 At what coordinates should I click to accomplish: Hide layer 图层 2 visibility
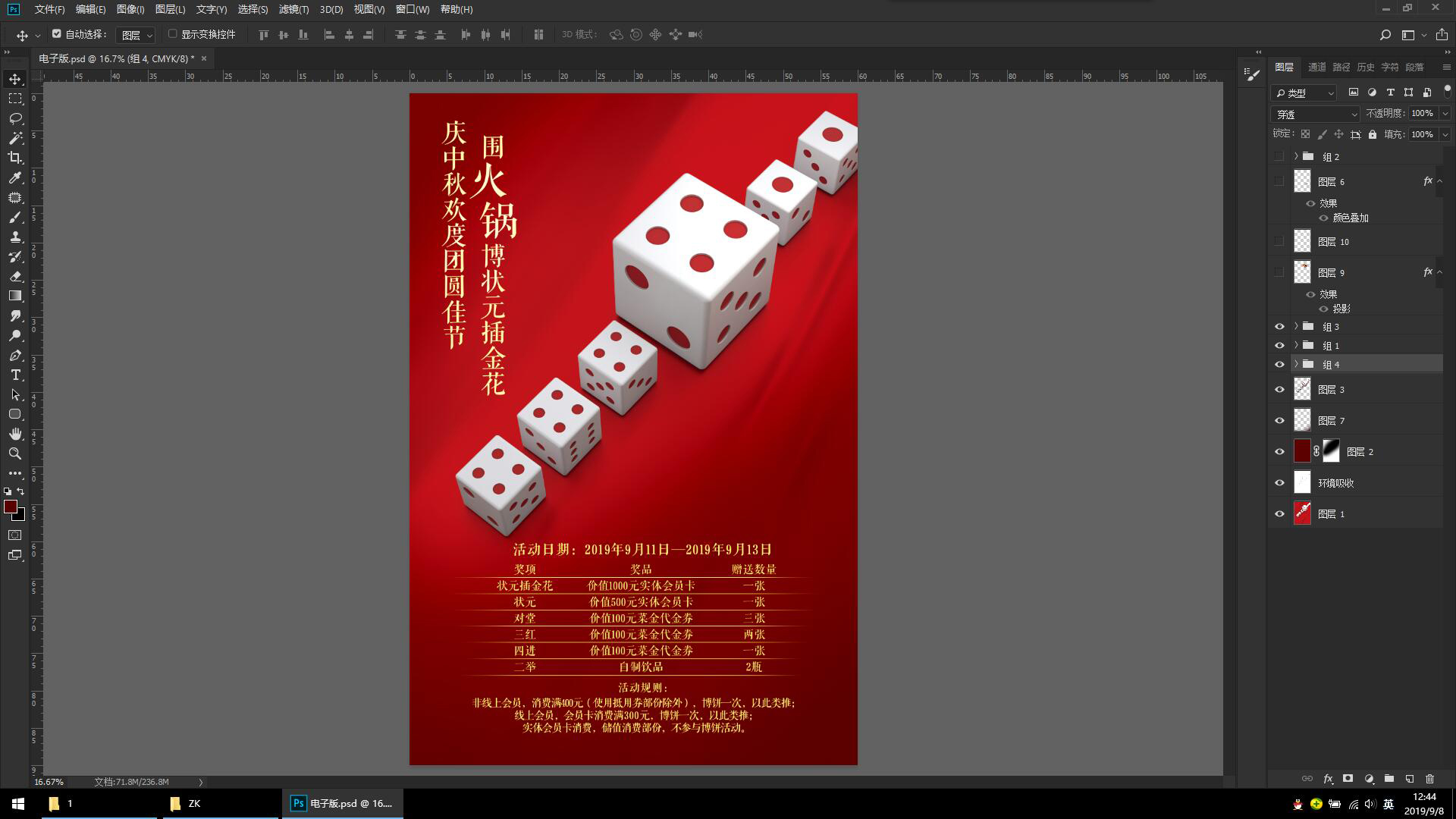[x=1279, y=452]
